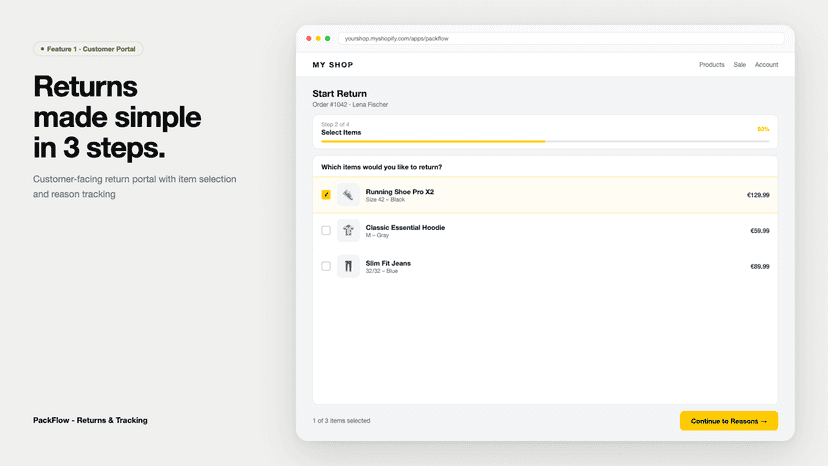Click the Size 42 – Black variant text

[x=385, y=200]
